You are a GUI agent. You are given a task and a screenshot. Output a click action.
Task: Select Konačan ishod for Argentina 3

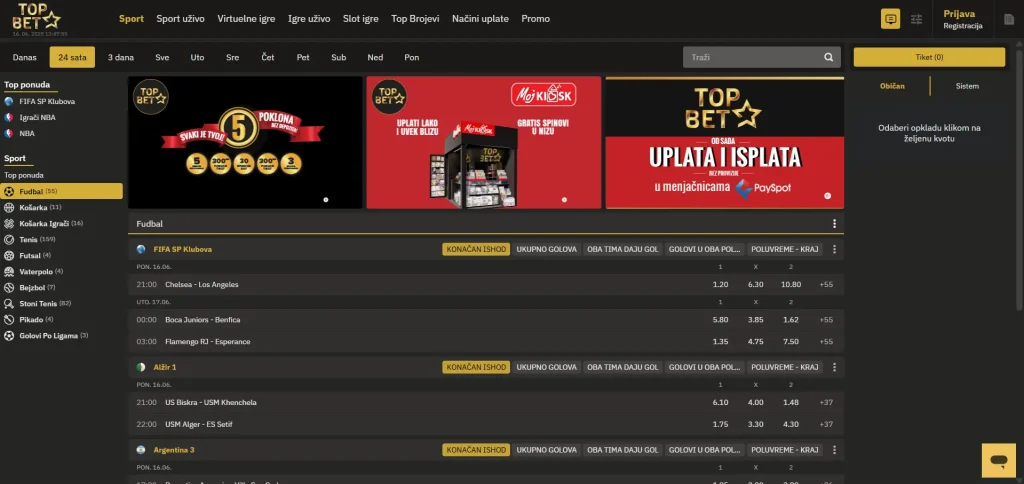476,450
